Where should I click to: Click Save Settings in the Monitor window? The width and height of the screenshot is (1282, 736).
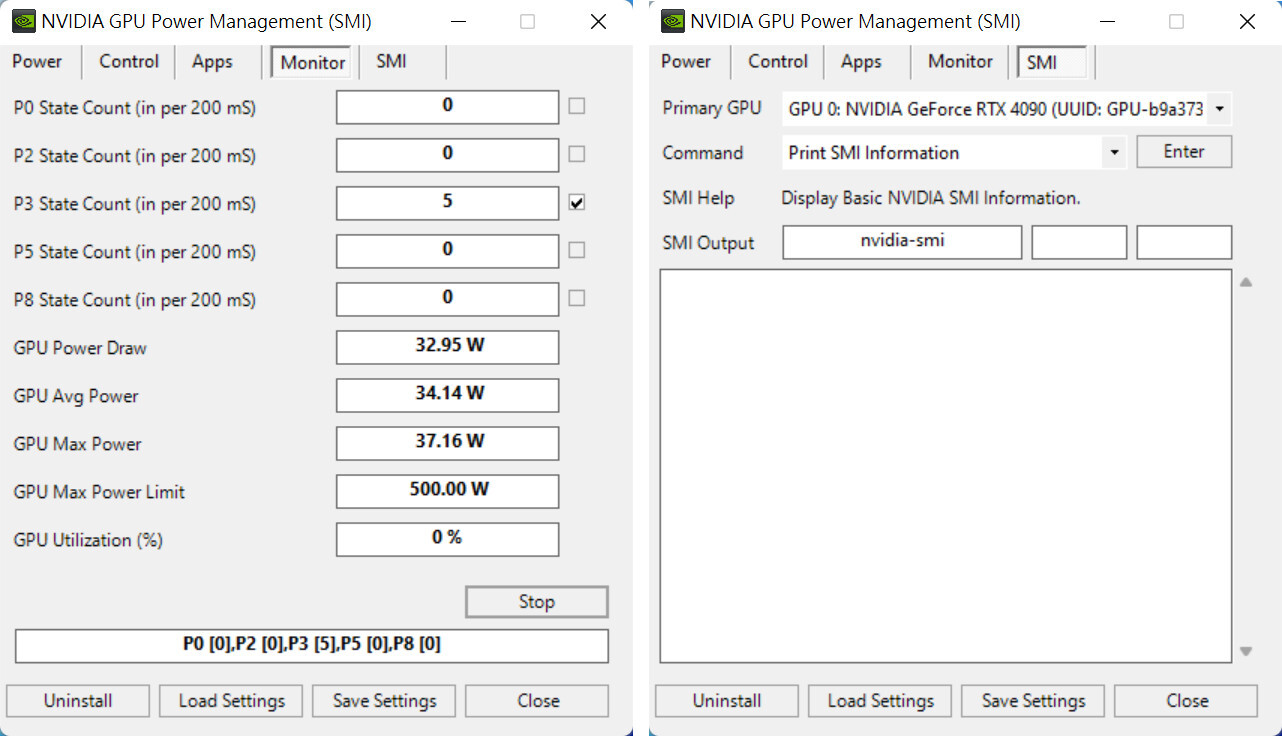pyautogui.click(x=383, y=700)
